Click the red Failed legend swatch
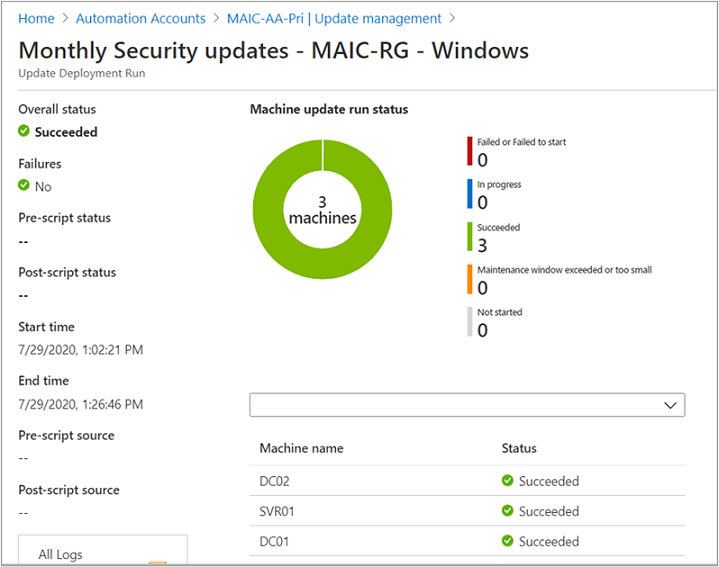Viewport: 719px width, 567px height. 469,152
